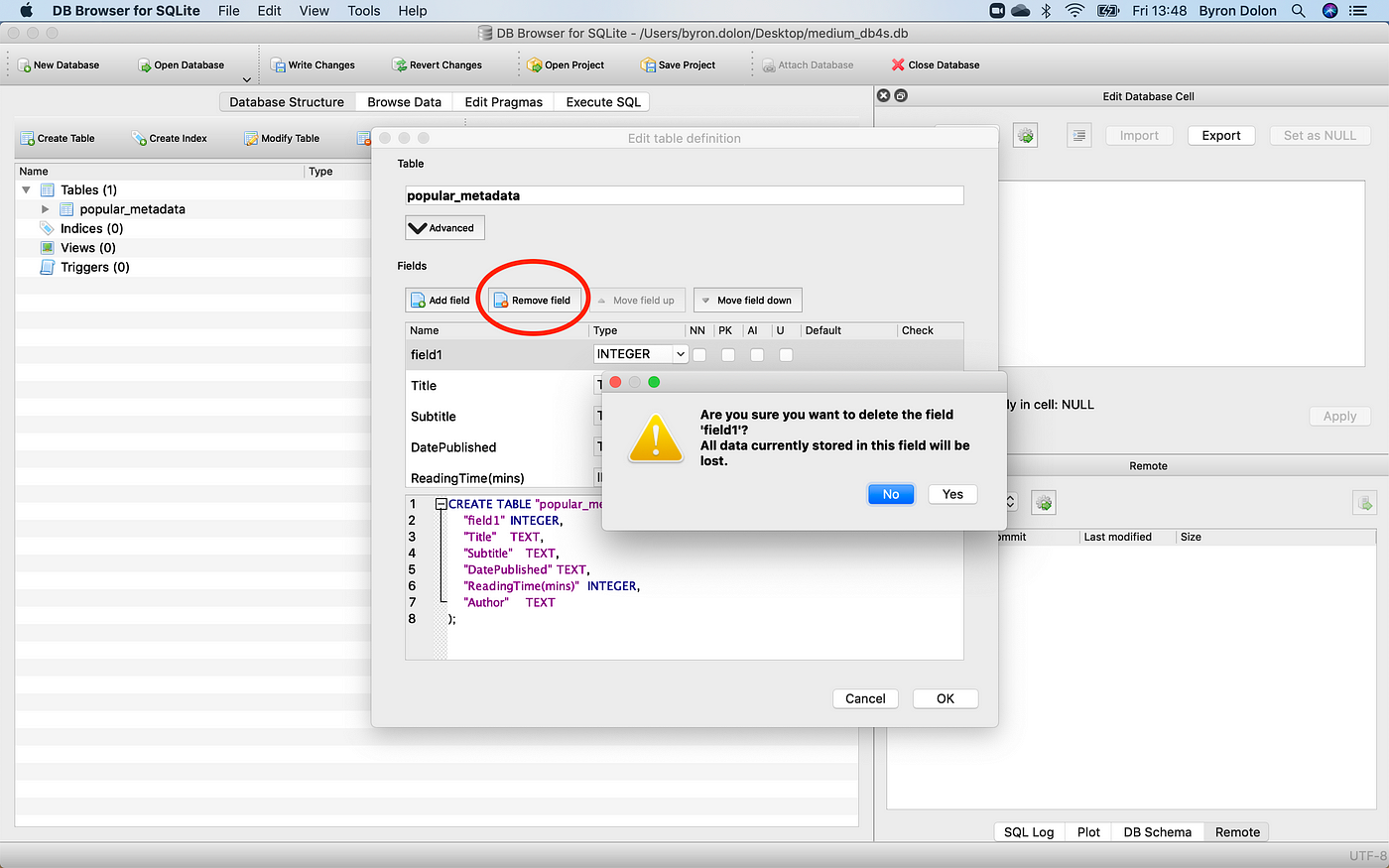
Task: Open the Edit menu
Action: point(269,11)
